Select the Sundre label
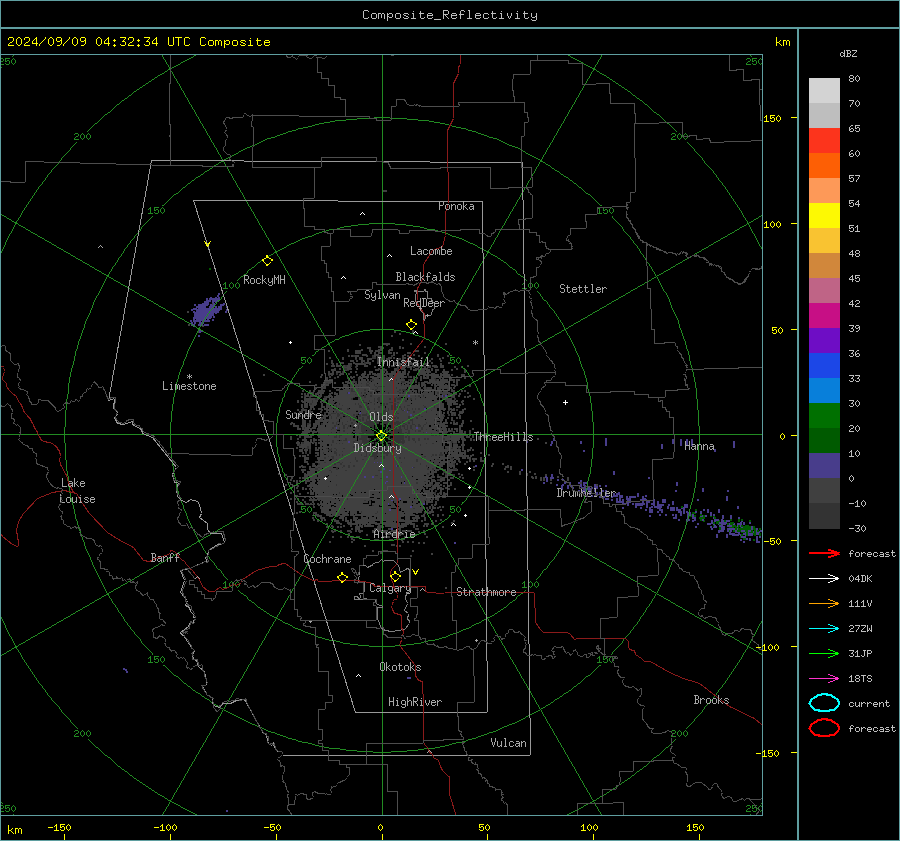The height and width of the screenshot is (841, 900). 304,414
